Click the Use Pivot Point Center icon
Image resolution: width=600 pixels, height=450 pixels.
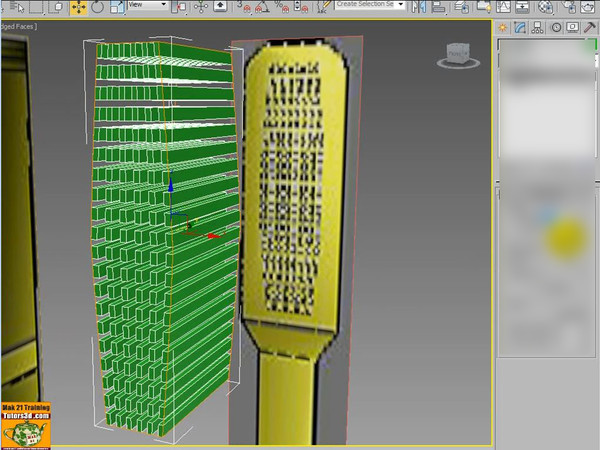[179, 7]
